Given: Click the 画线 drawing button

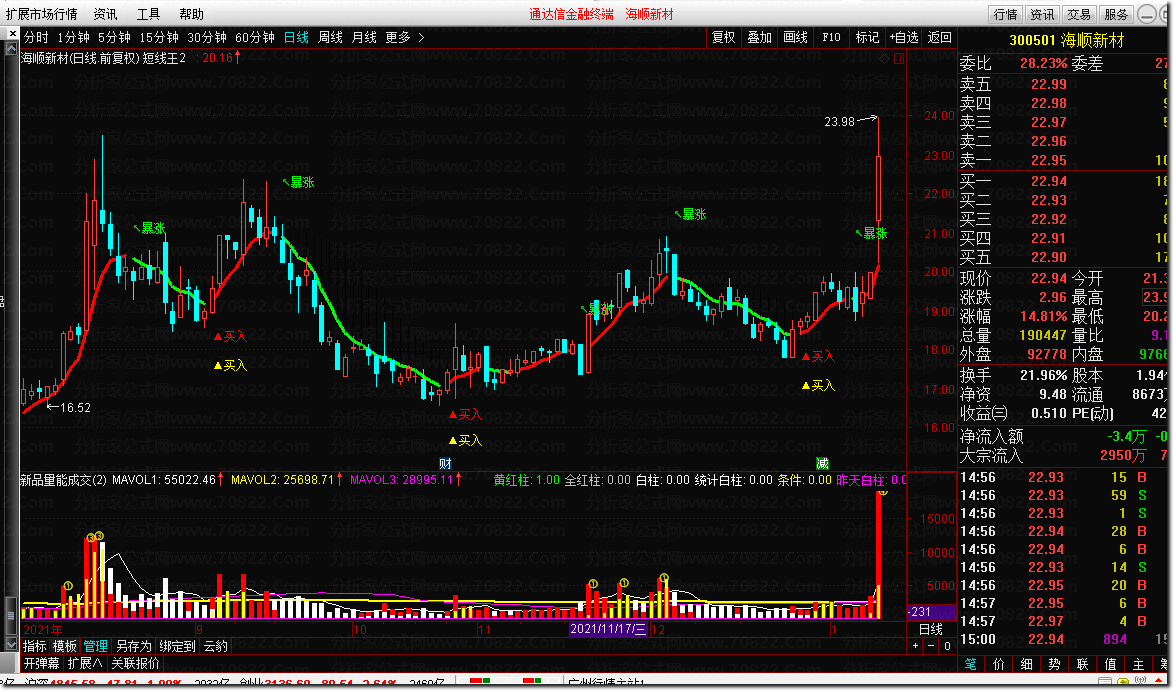Looking at the screenshot, I should (x=795, y=37).
